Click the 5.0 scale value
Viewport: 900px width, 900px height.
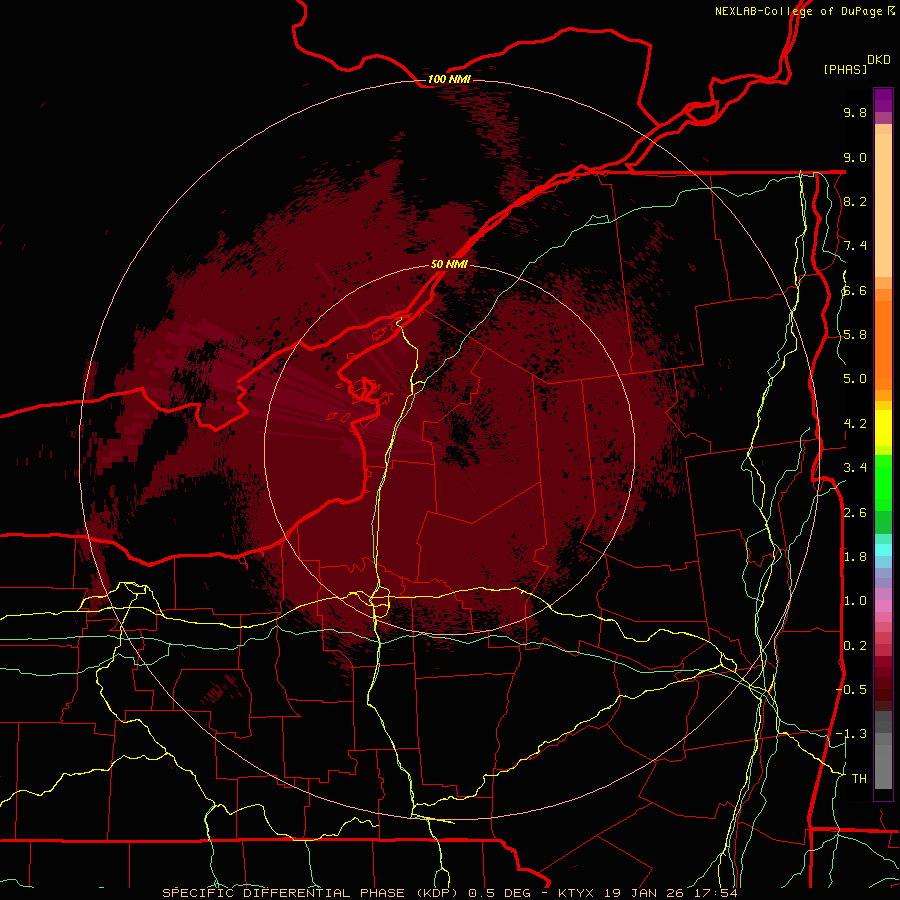(855, 379)
